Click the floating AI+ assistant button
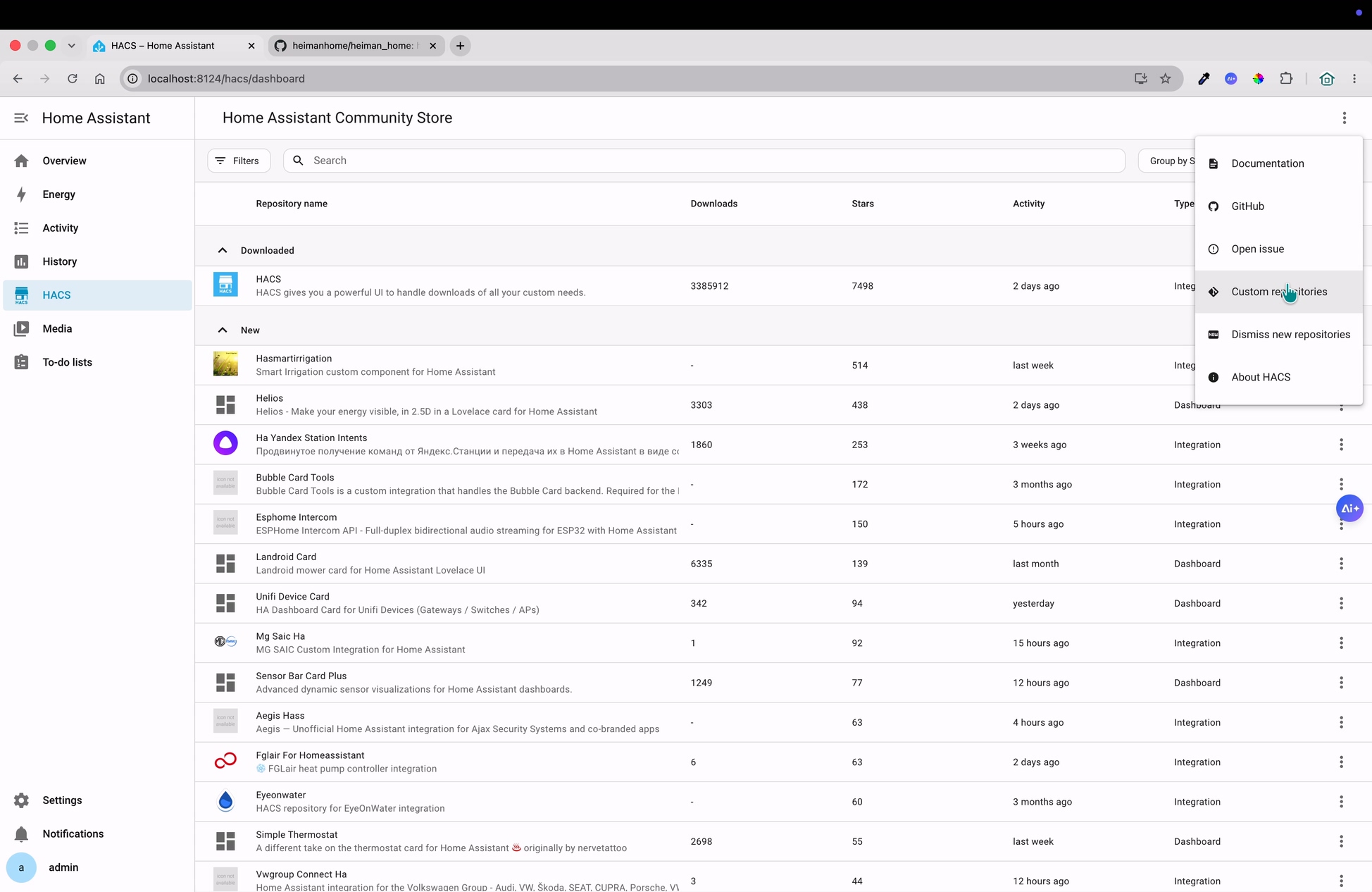Viewport: 1372px width, 892px height. click(1349, 508)
